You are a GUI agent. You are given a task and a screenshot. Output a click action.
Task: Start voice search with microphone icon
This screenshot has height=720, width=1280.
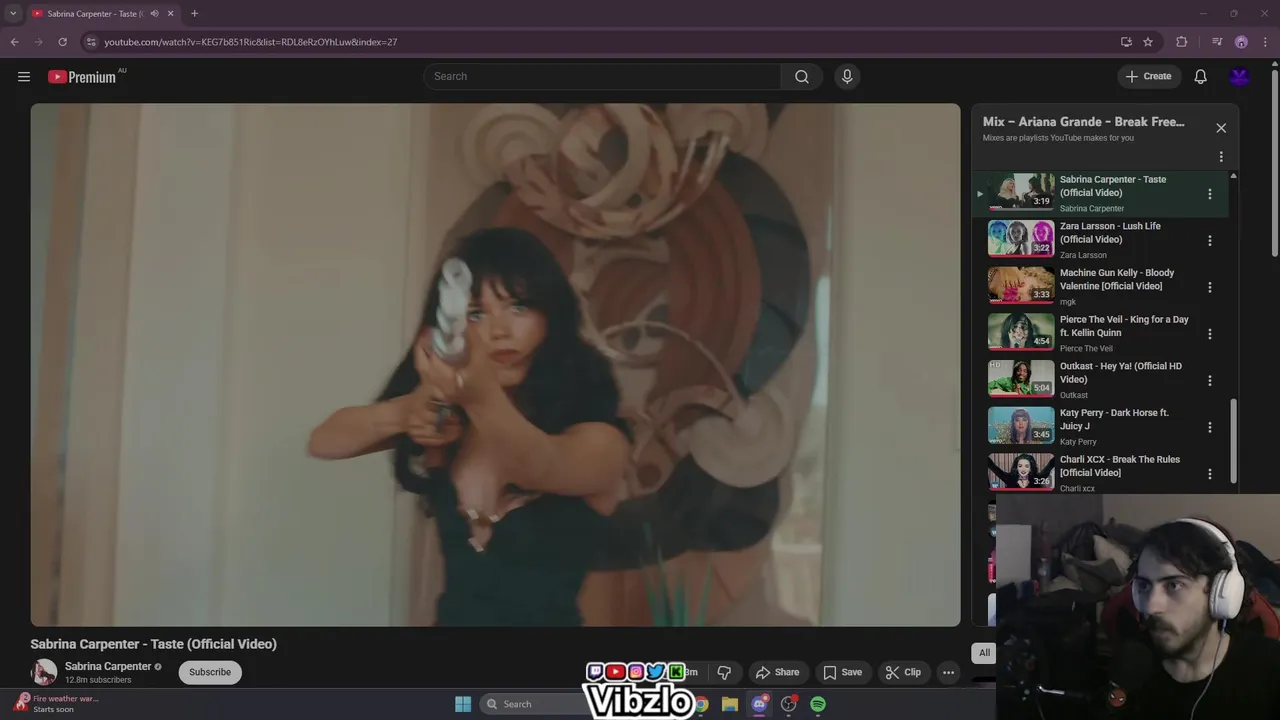point(847,77)
